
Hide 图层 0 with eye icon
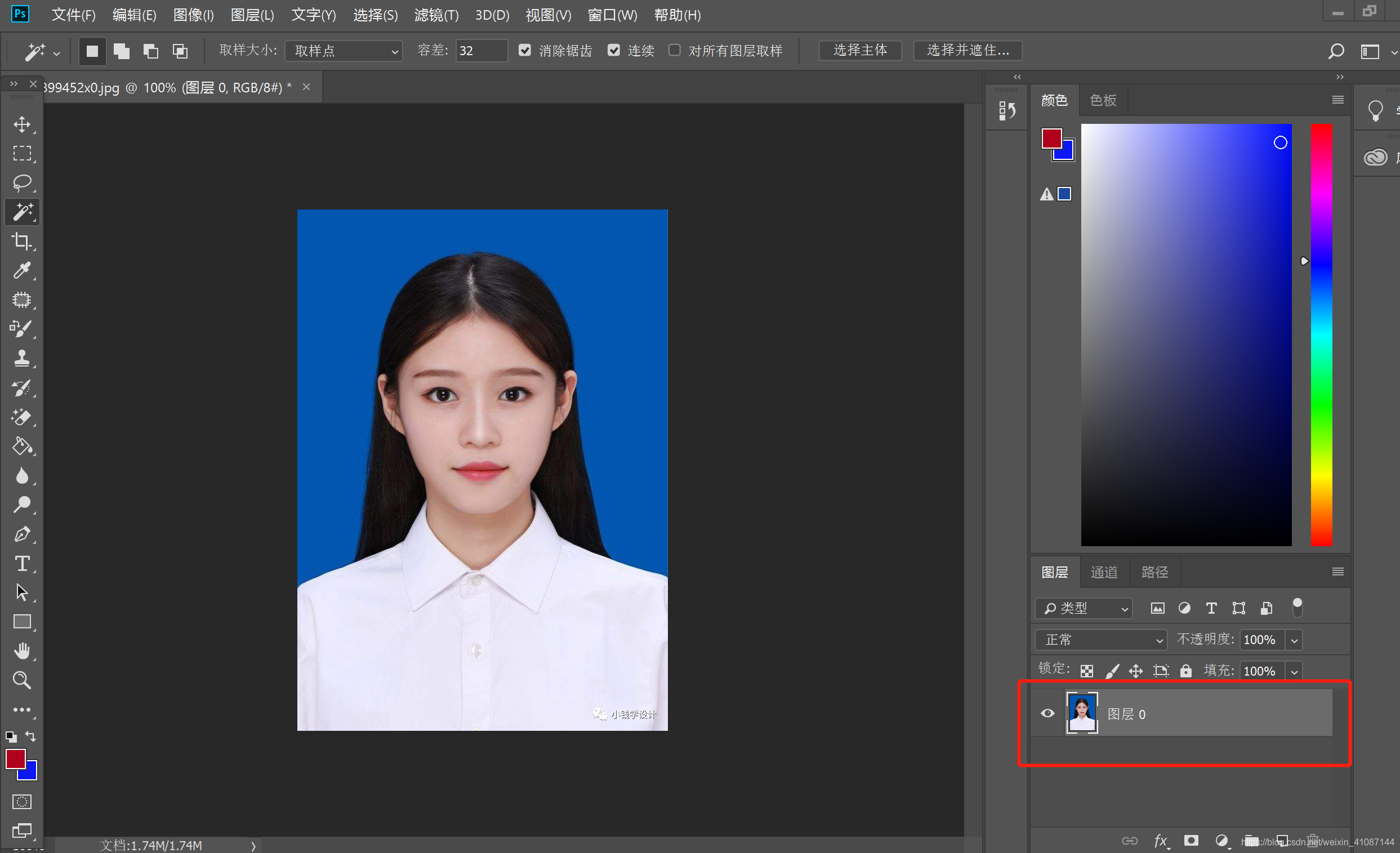(x=1047, y=713)
